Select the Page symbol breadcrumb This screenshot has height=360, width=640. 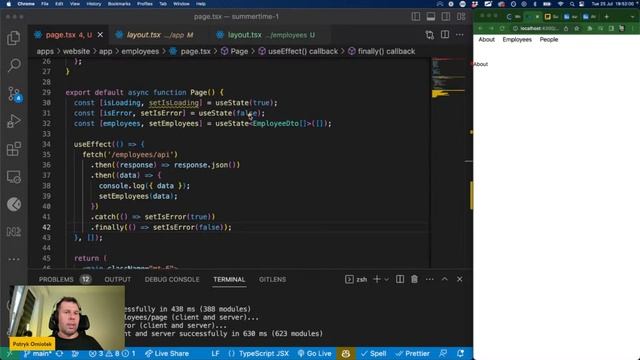click(235, 51)
